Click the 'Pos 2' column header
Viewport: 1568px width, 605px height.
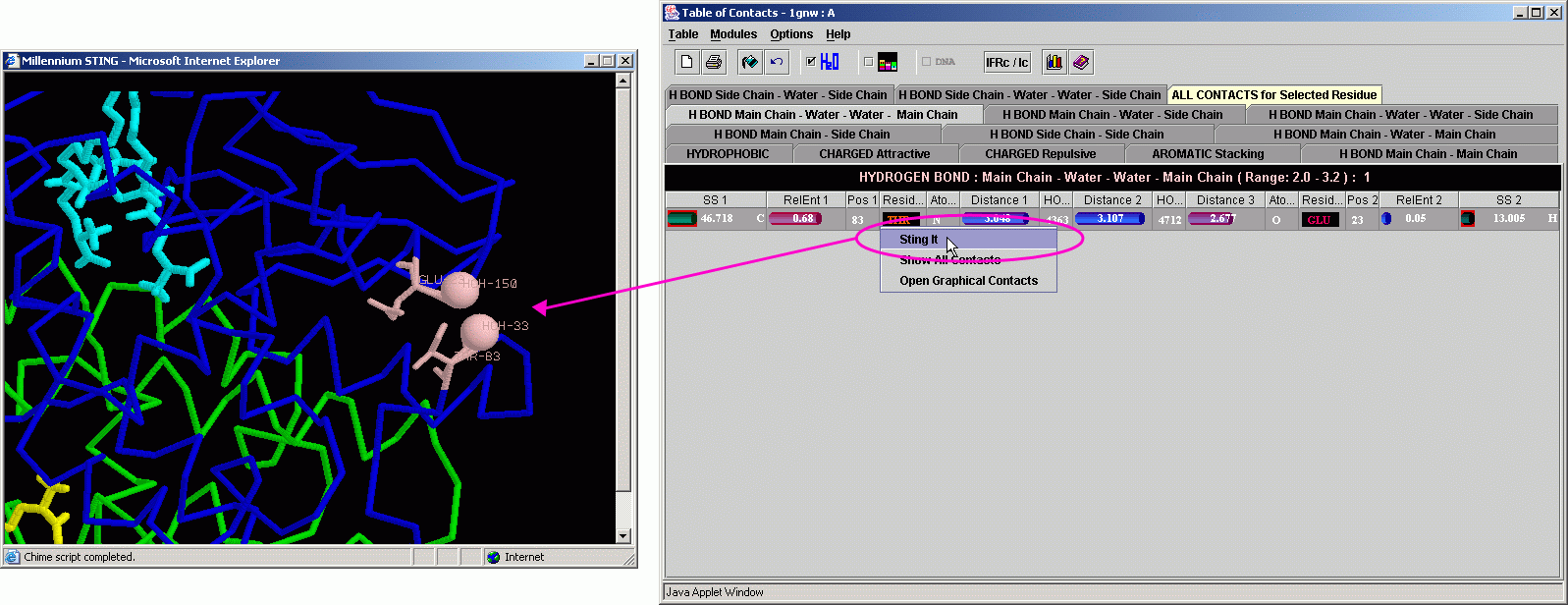pyautogui.click(x=1363, y=200)
